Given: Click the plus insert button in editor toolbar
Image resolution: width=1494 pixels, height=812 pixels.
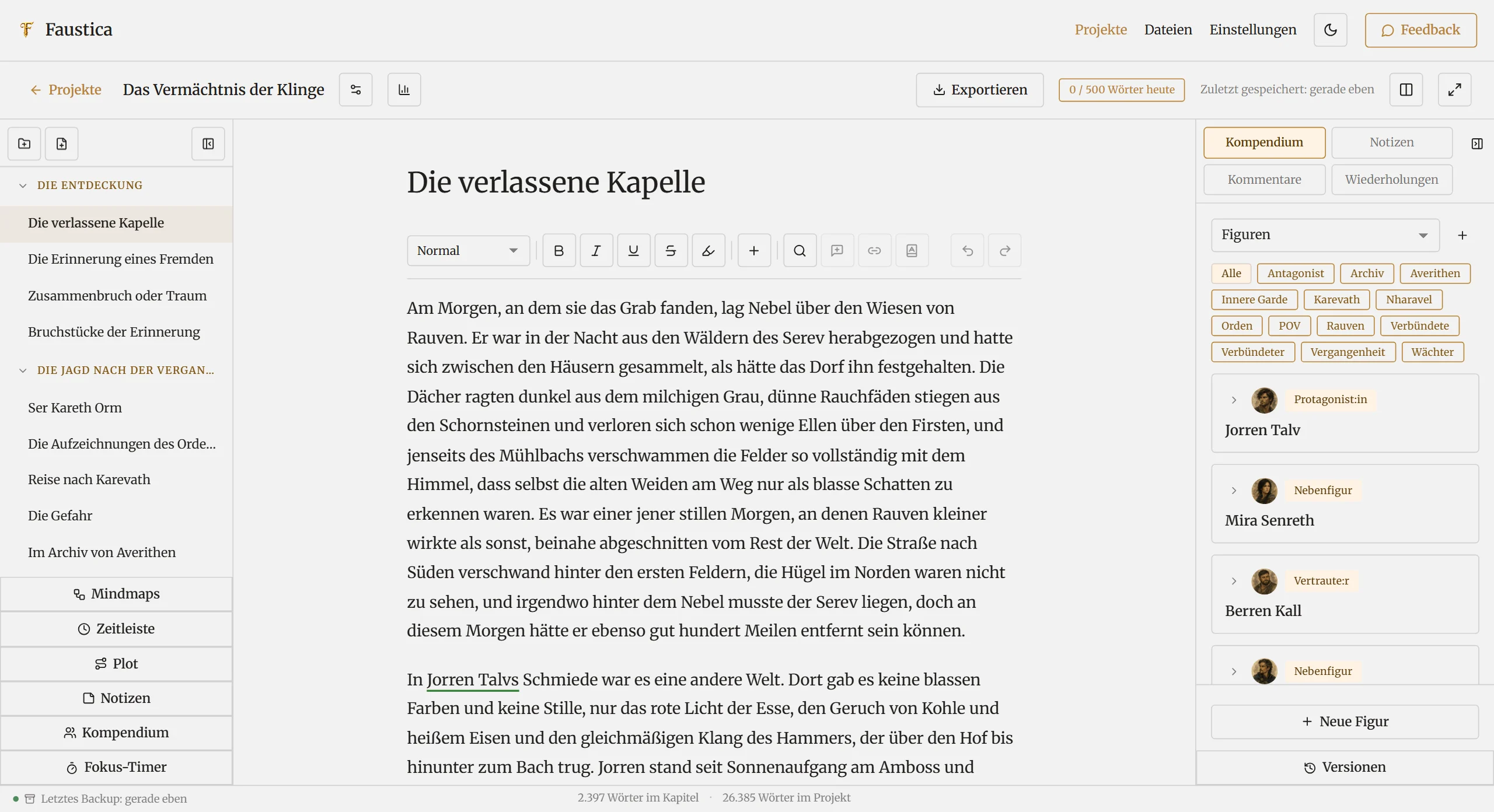Looking at the screenshot, I should [x=754, y=250].
